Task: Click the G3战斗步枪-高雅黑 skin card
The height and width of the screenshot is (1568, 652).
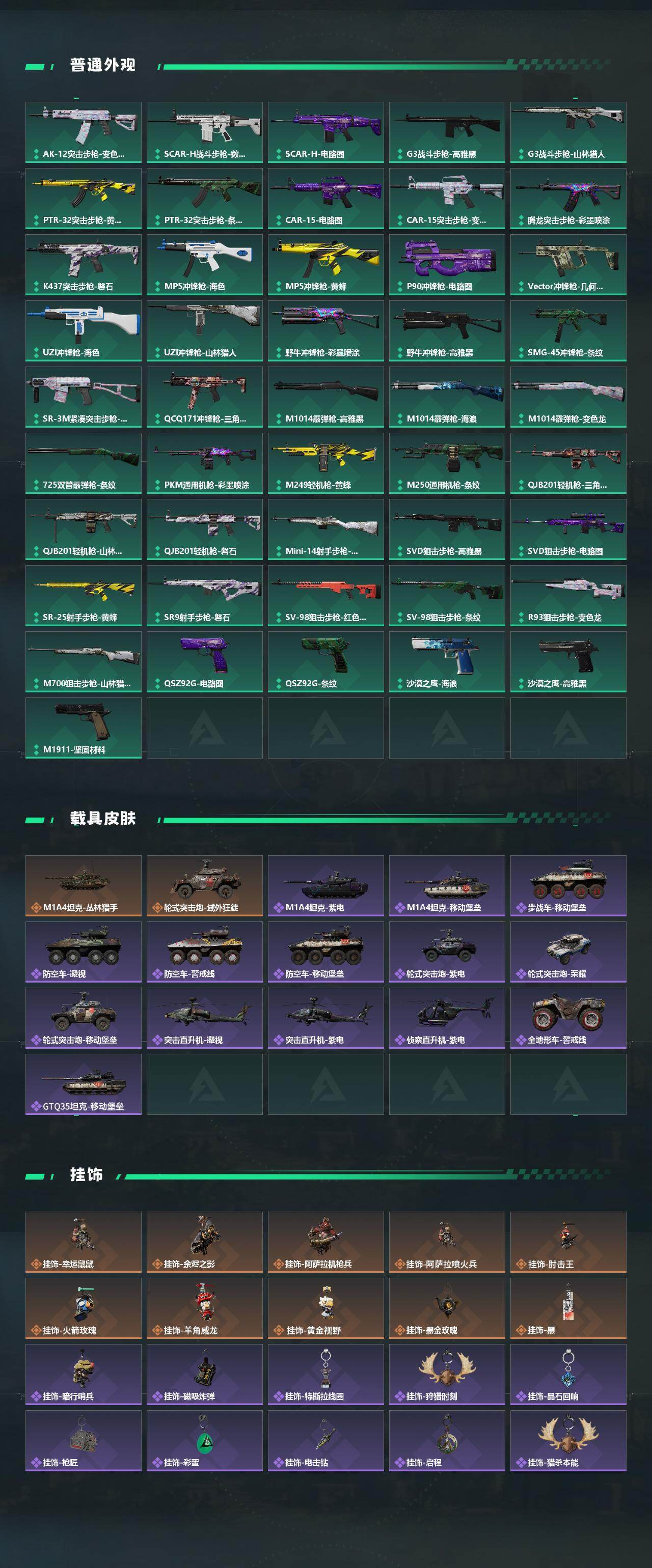Action: point(447,132)
